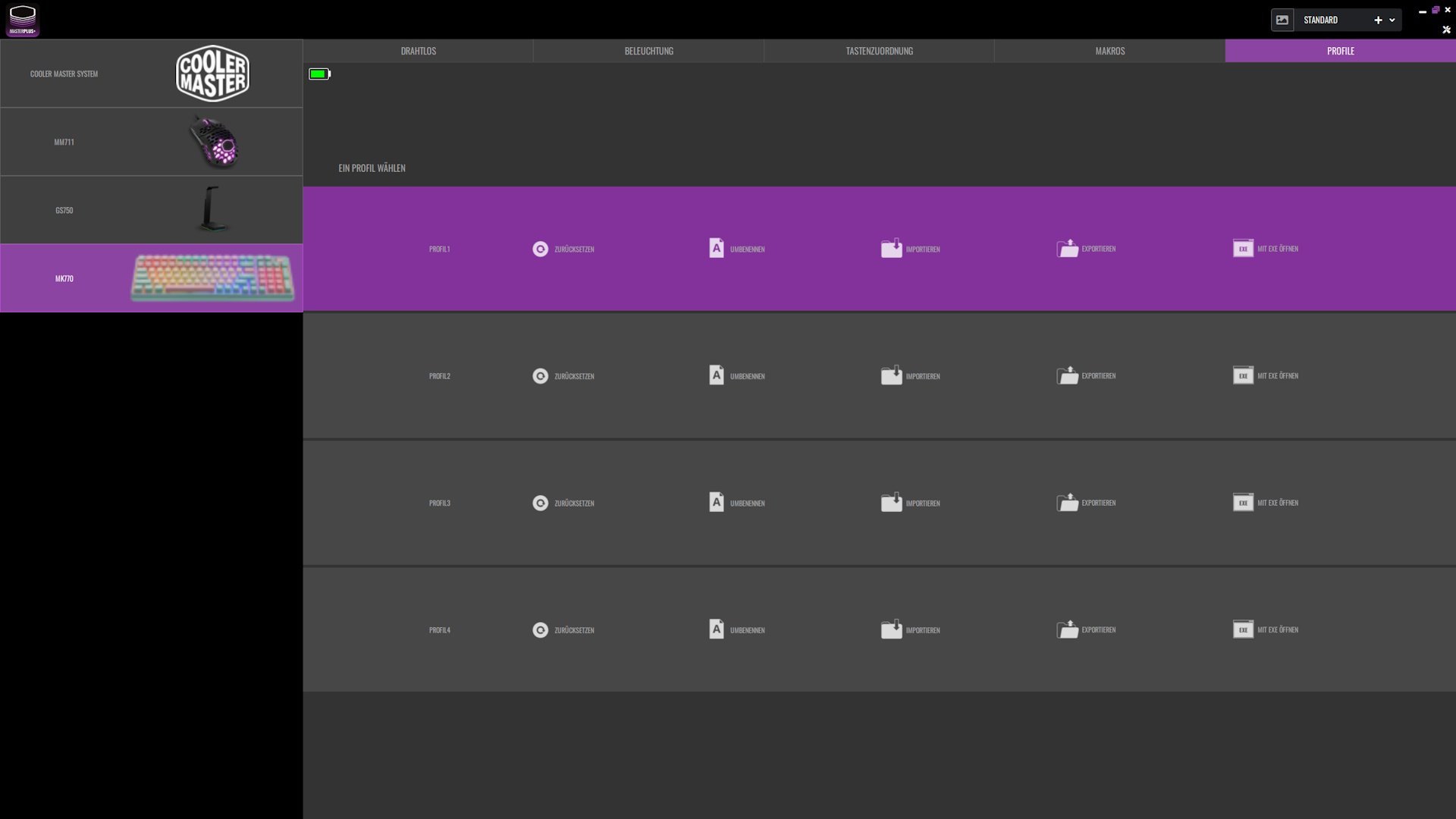This screenshot has width=1456, height=819.
Task: Import into Profil4 with the Importieren icon
Action: pyautogui.click(x=891, y=629)
